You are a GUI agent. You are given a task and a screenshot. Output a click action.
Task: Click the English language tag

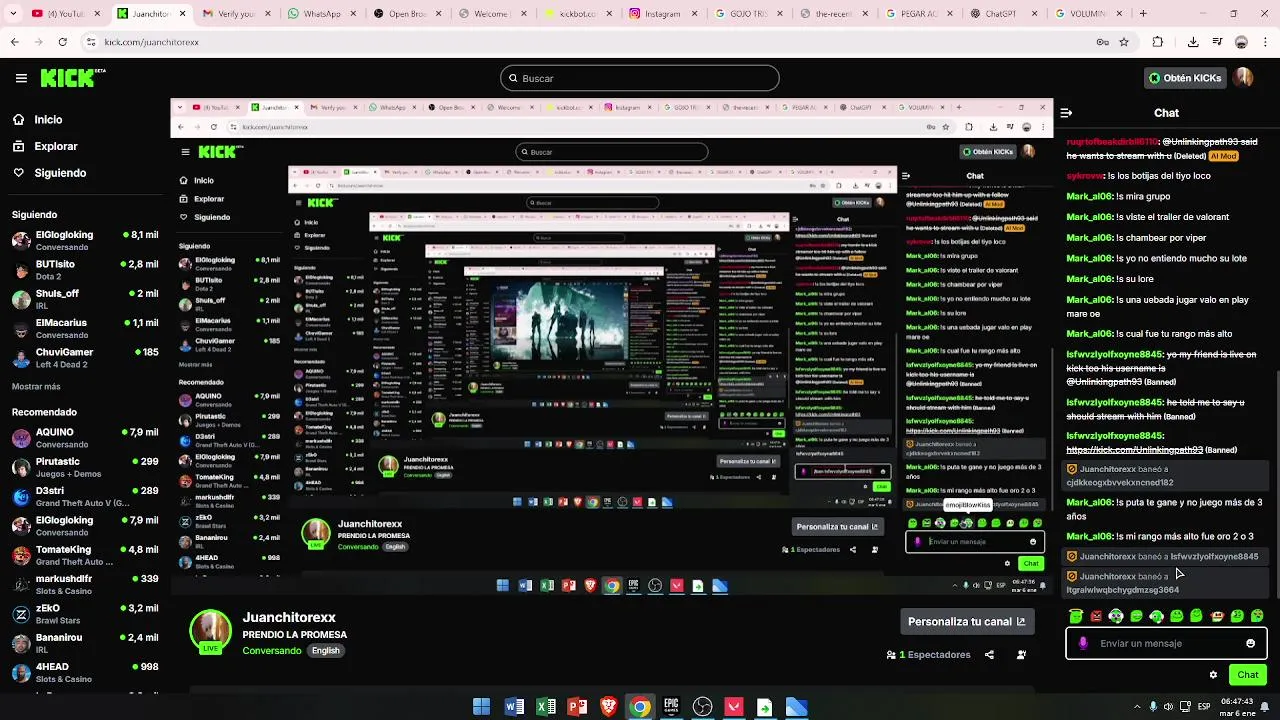[325, 650]
